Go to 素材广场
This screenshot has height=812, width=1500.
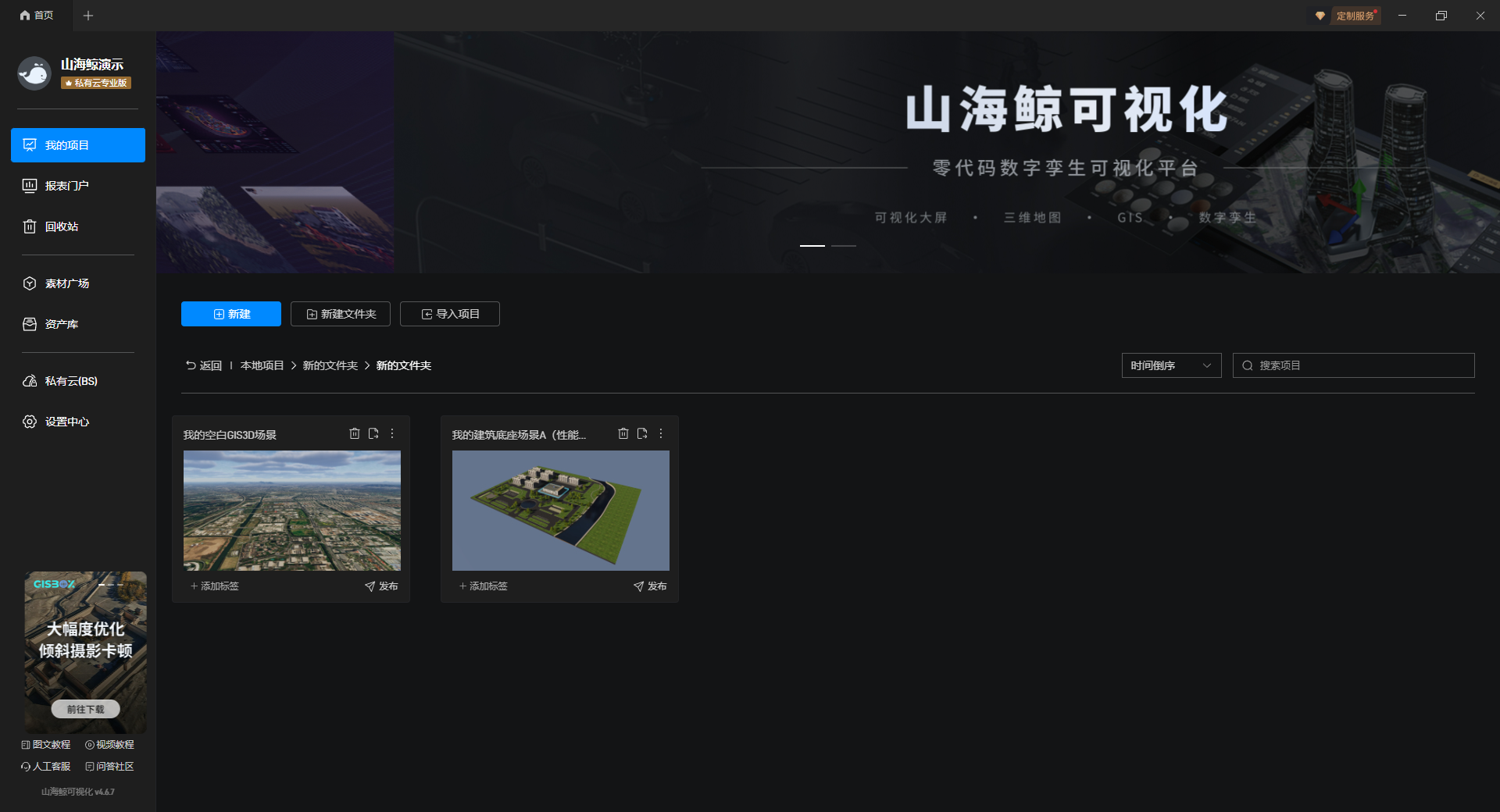(78, 283)
